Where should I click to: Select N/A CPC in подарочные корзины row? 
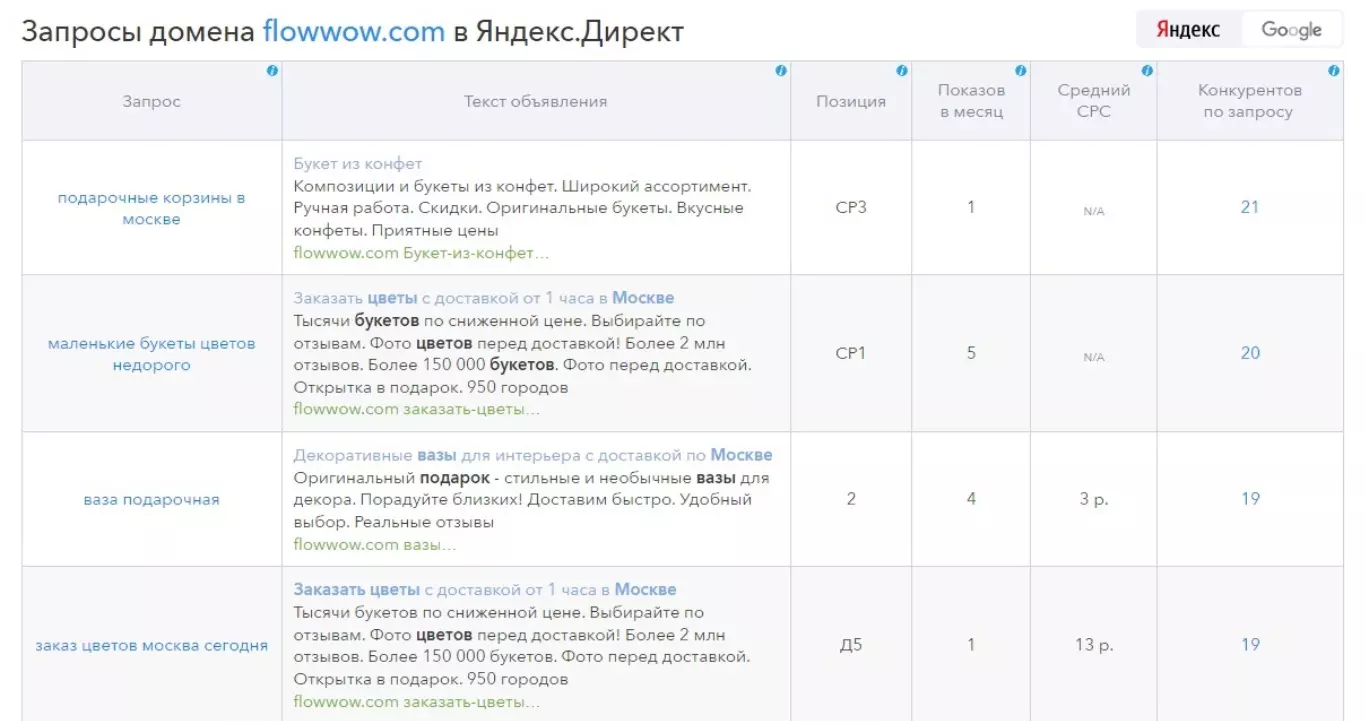[1094, 212]
